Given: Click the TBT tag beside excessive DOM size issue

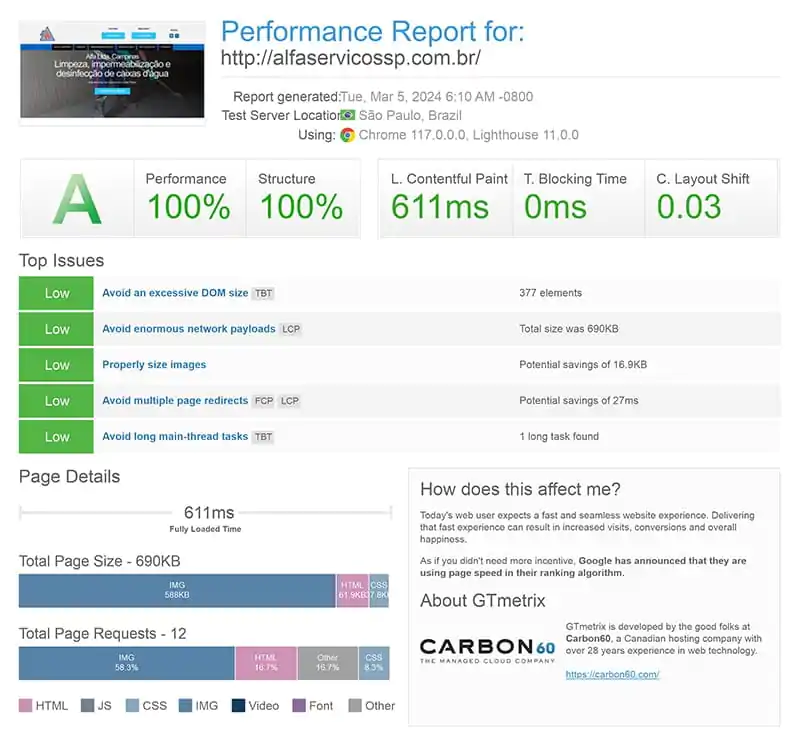Looking at the screenshot, I should point(263,293).
